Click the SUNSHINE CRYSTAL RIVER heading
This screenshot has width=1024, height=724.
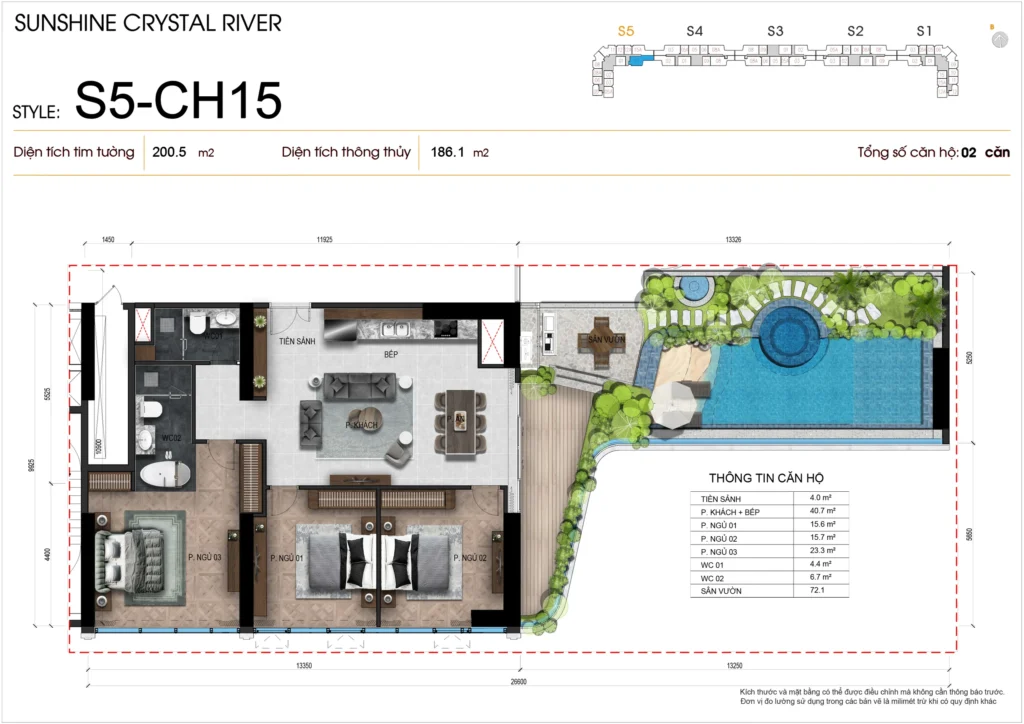pos(148,22)
